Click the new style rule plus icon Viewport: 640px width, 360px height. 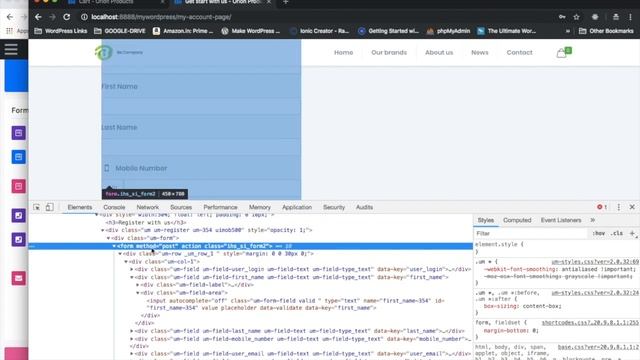[x=632, y=233]
